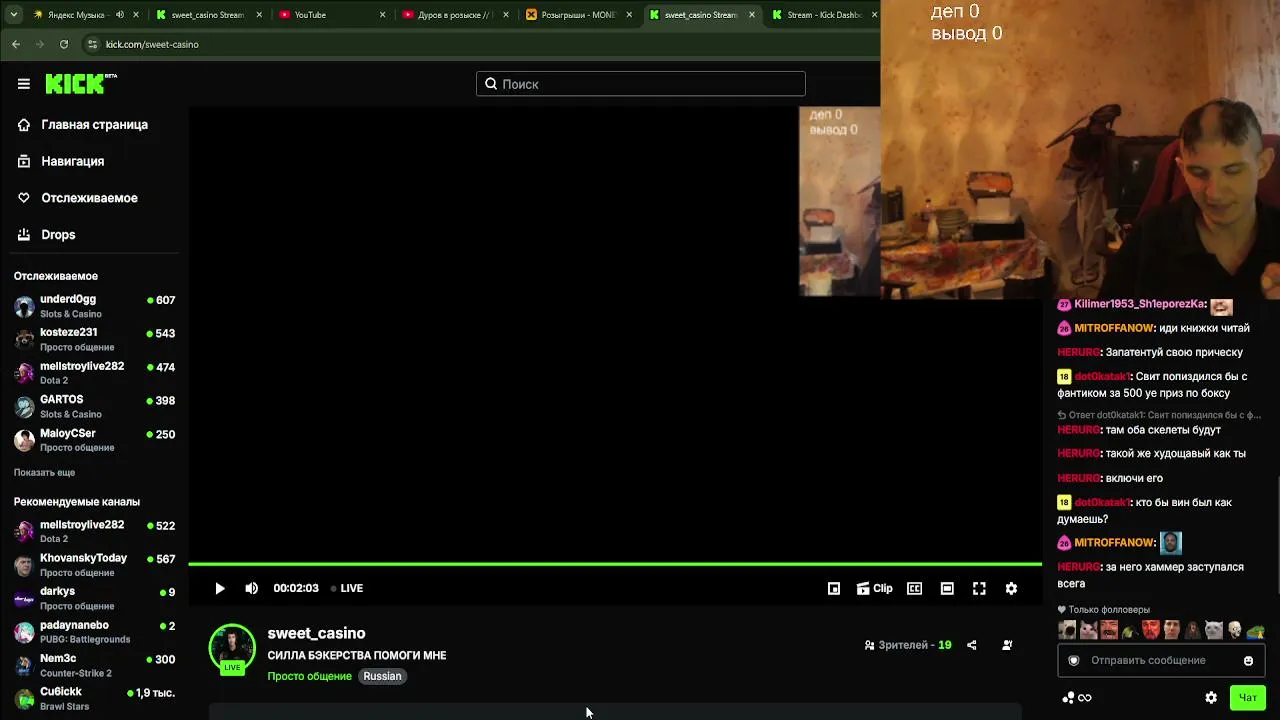Open the Kick hamburger sidebar menu
Viewport: 1280px width, 720px height.
(x=24, y=84)
